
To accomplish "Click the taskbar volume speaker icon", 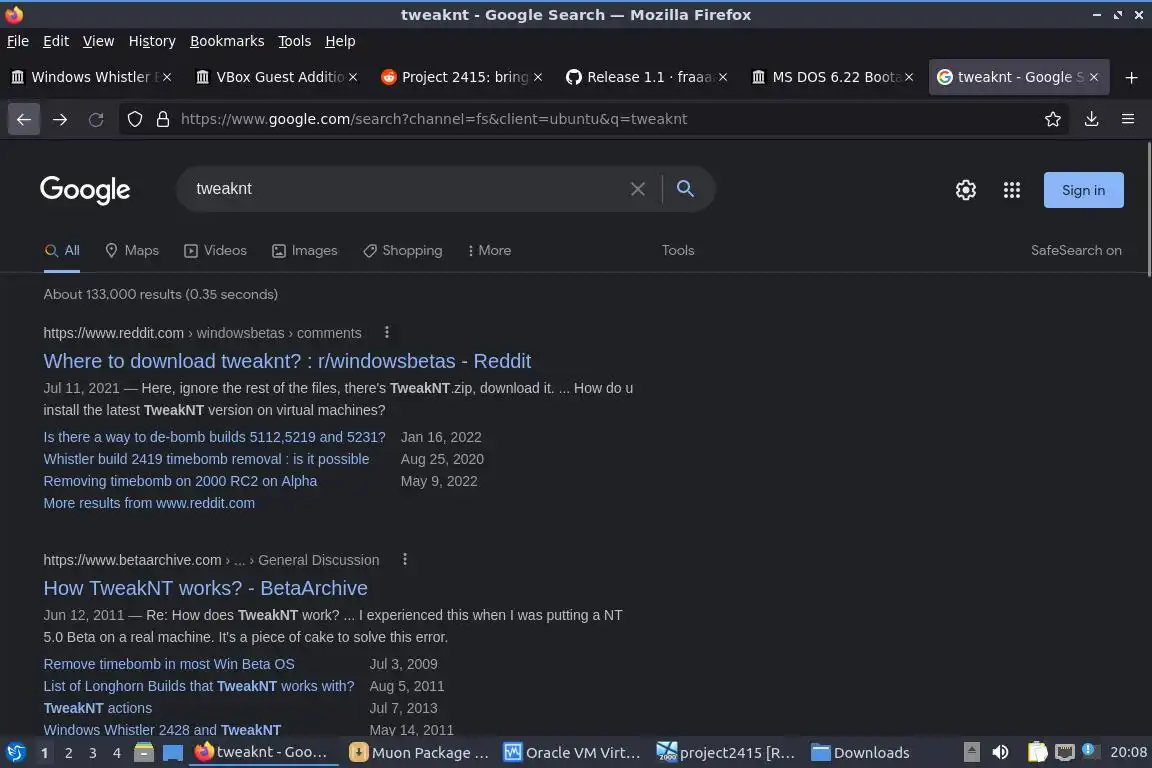I will click(x=1000, y=753).
